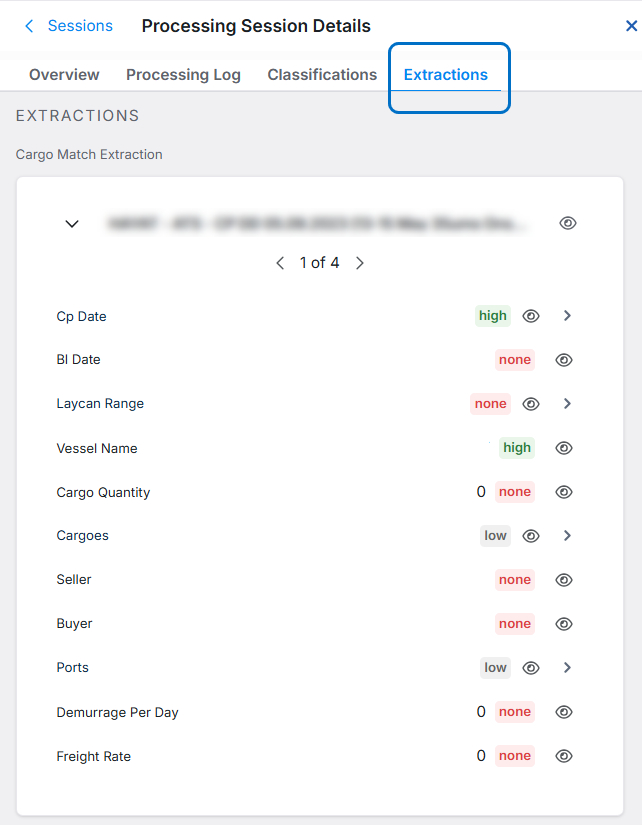Preview the Cp Date extraction with eye icon
The image size is (642, 825).
(530, 316)
